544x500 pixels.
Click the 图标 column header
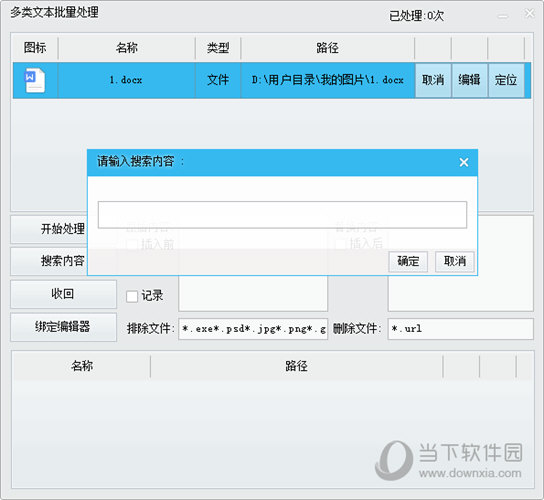(35, 48)
